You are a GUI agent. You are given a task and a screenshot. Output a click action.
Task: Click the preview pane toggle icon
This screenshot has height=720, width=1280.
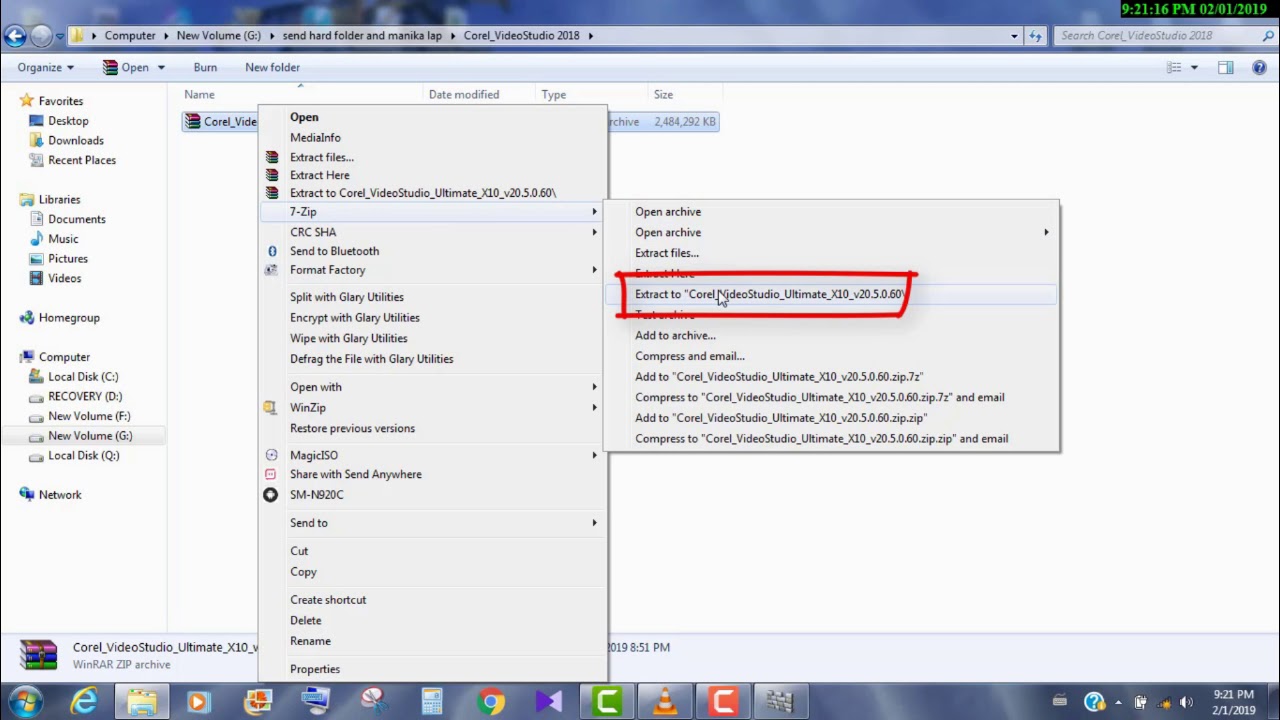(x=1225, y=67)
